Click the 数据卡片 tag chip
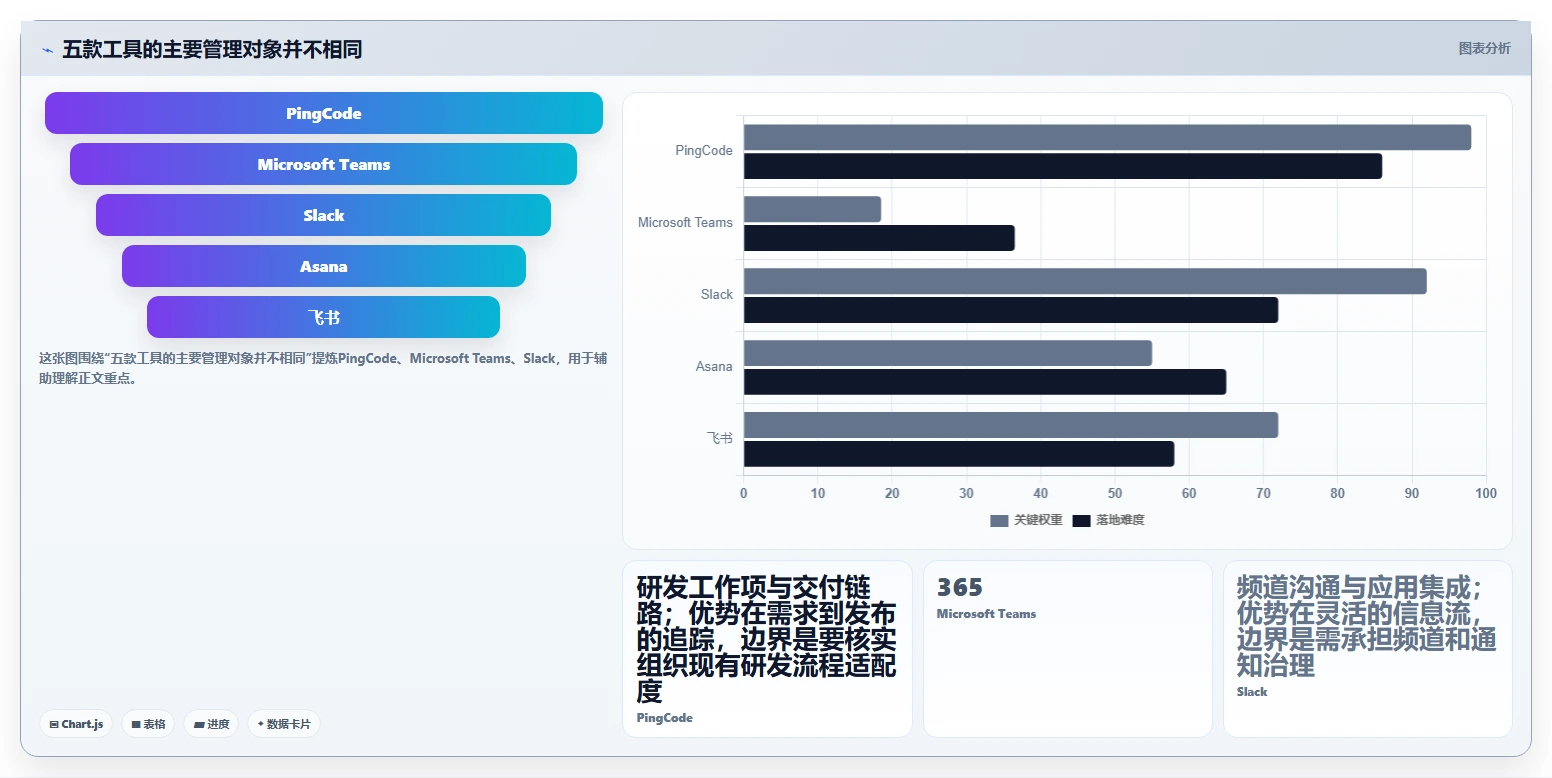 (284, 724)
